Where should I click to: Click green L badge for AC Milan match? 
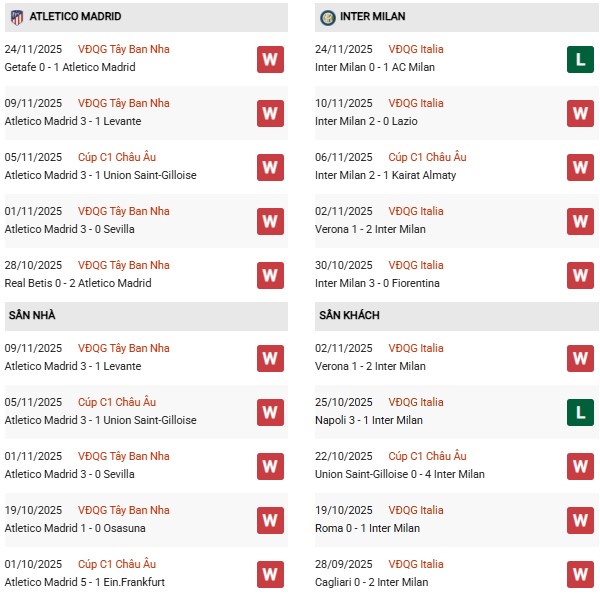[x=580, y=59]
